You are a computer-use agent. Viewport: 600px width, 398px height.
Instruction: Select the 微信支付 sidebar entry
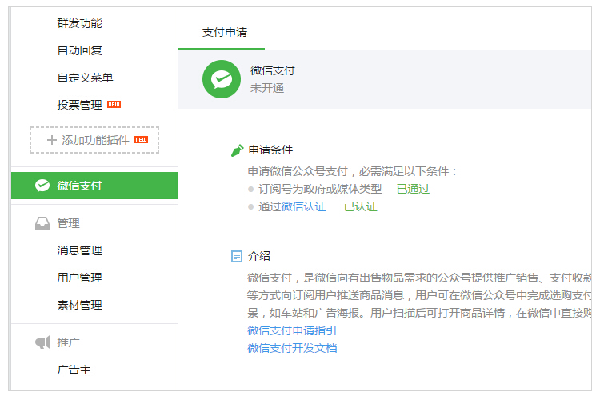click(94, 185)
